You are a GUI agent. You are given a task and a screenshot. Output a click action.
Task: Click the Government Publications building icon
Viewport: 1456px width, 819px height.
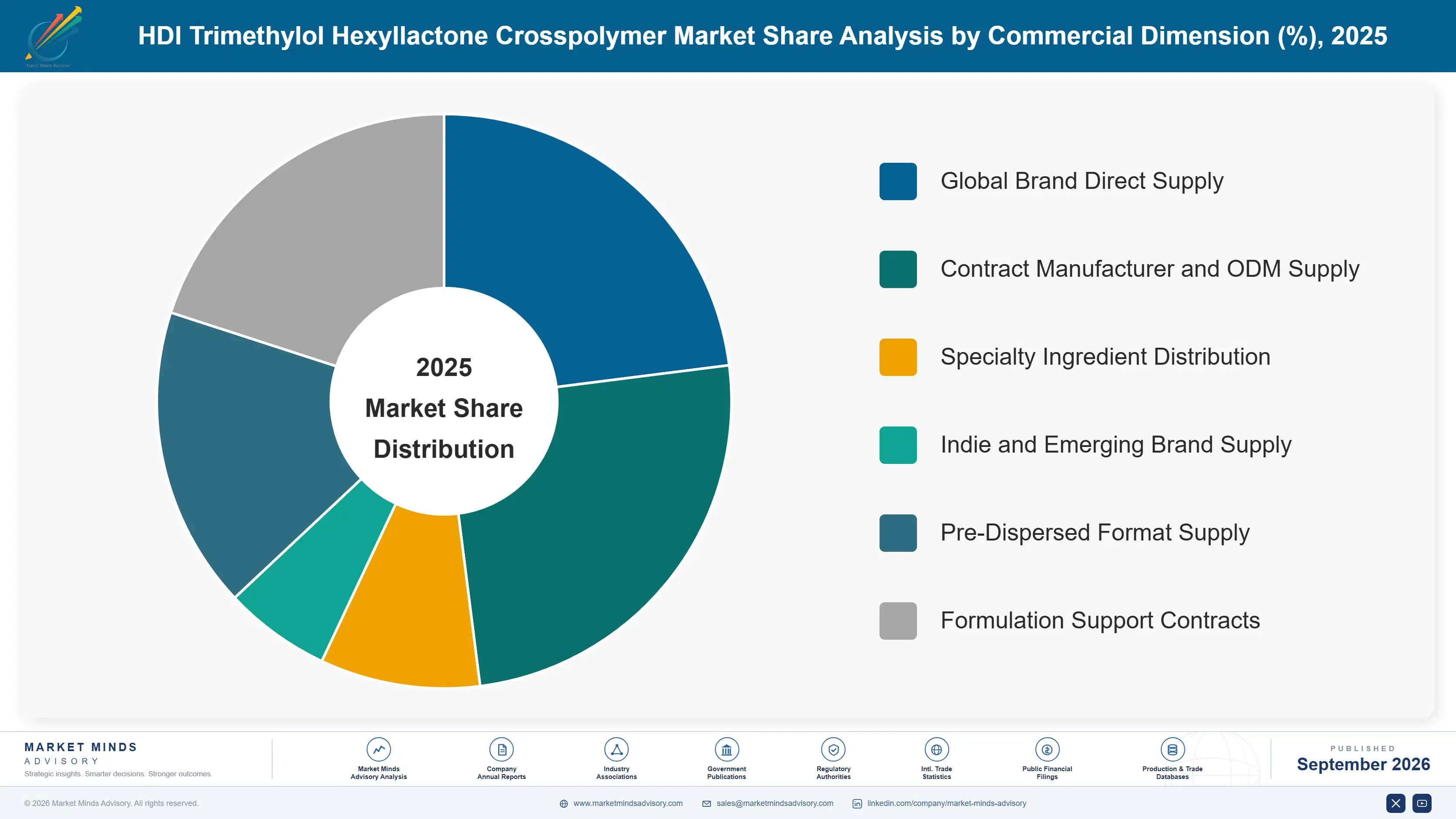pos(726,749)
